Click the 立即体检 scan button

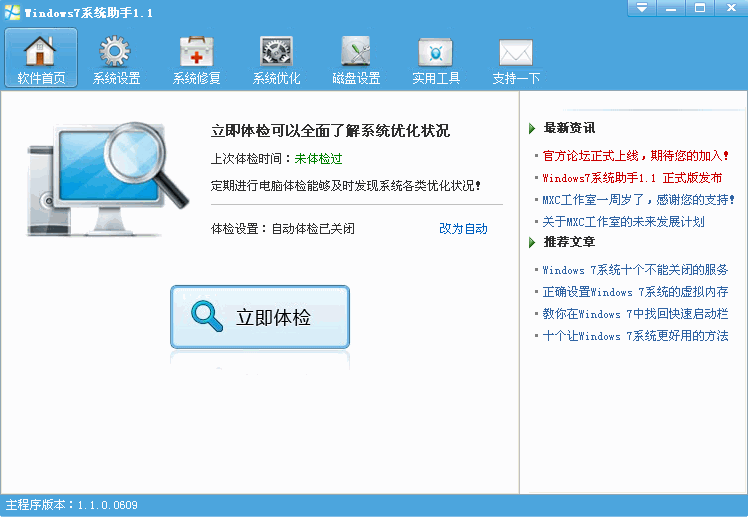(x=260, y=317)
